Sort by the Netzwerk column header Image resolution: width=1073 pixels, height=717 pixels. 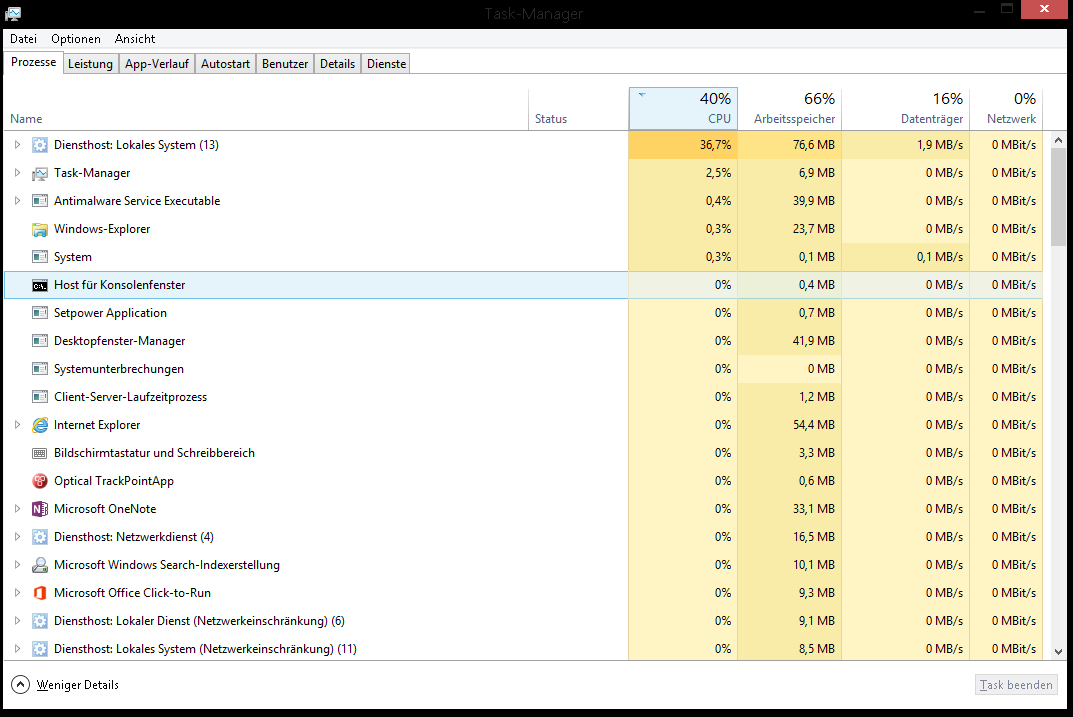(x=1006, y=109)
